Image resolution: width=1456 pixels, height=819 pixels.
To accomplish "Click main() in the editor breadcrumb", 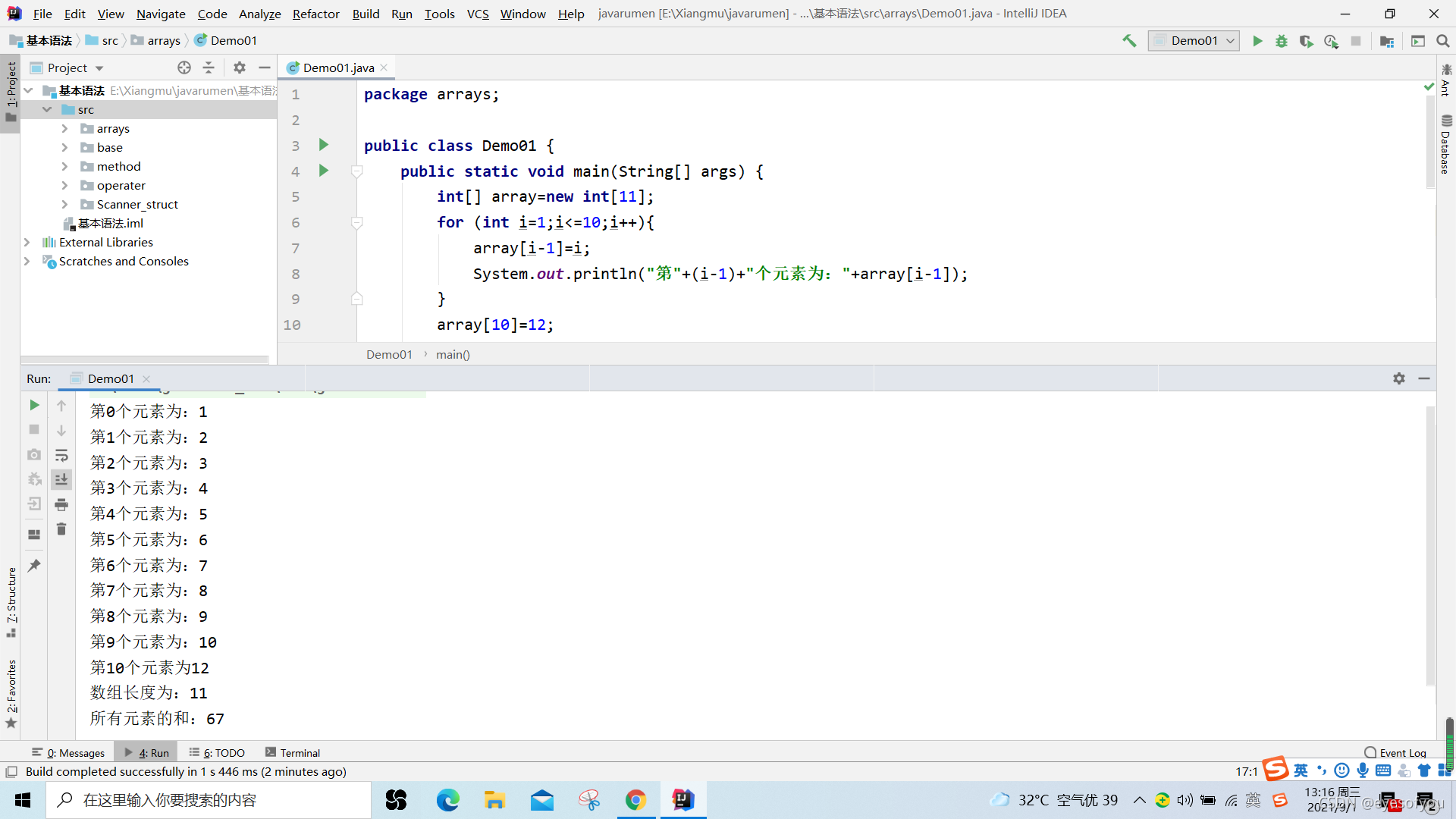I will tap(453, 354).
